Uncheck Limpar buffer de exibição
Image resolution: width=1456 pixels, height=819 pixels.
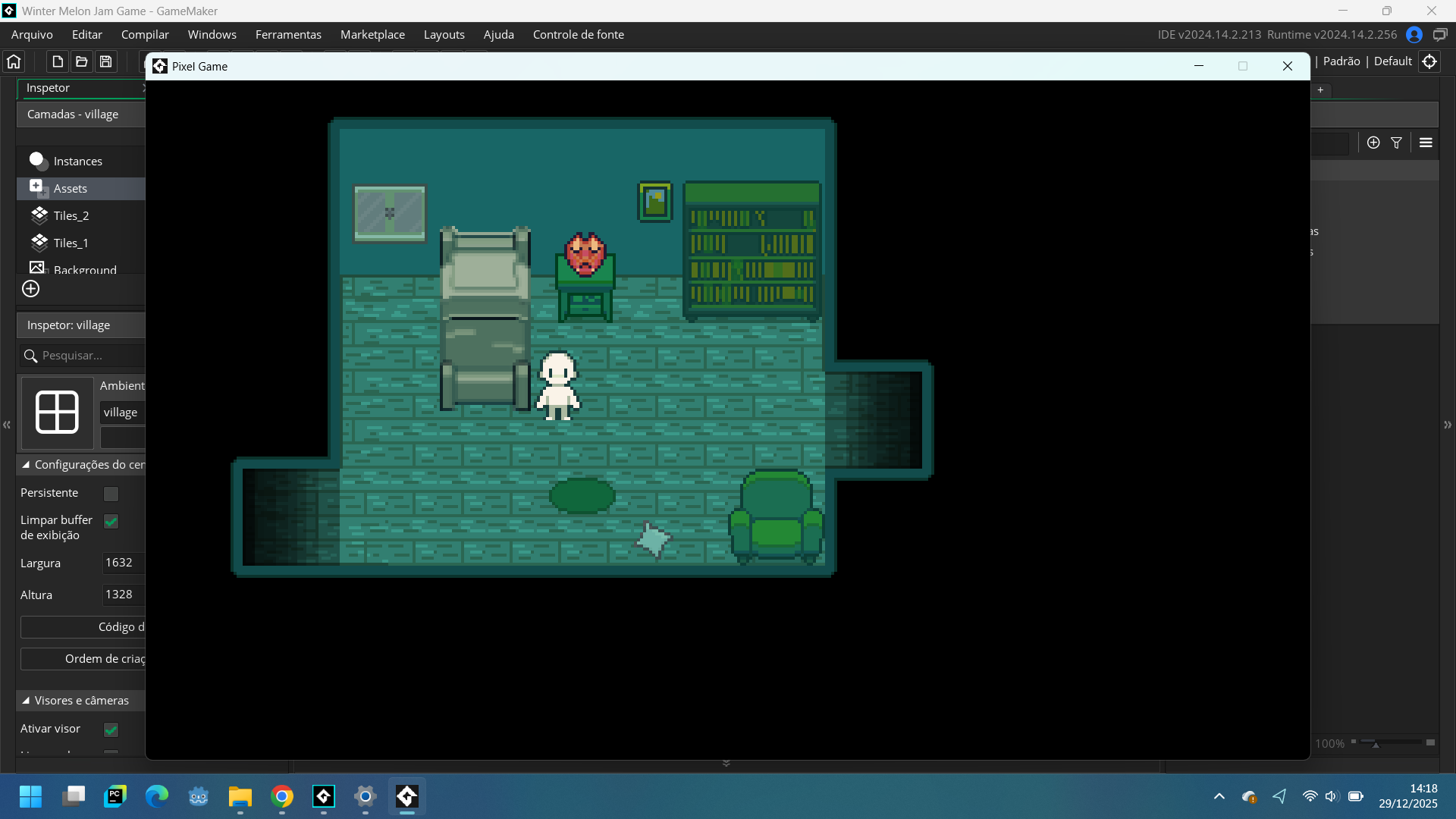click(111, 522)
